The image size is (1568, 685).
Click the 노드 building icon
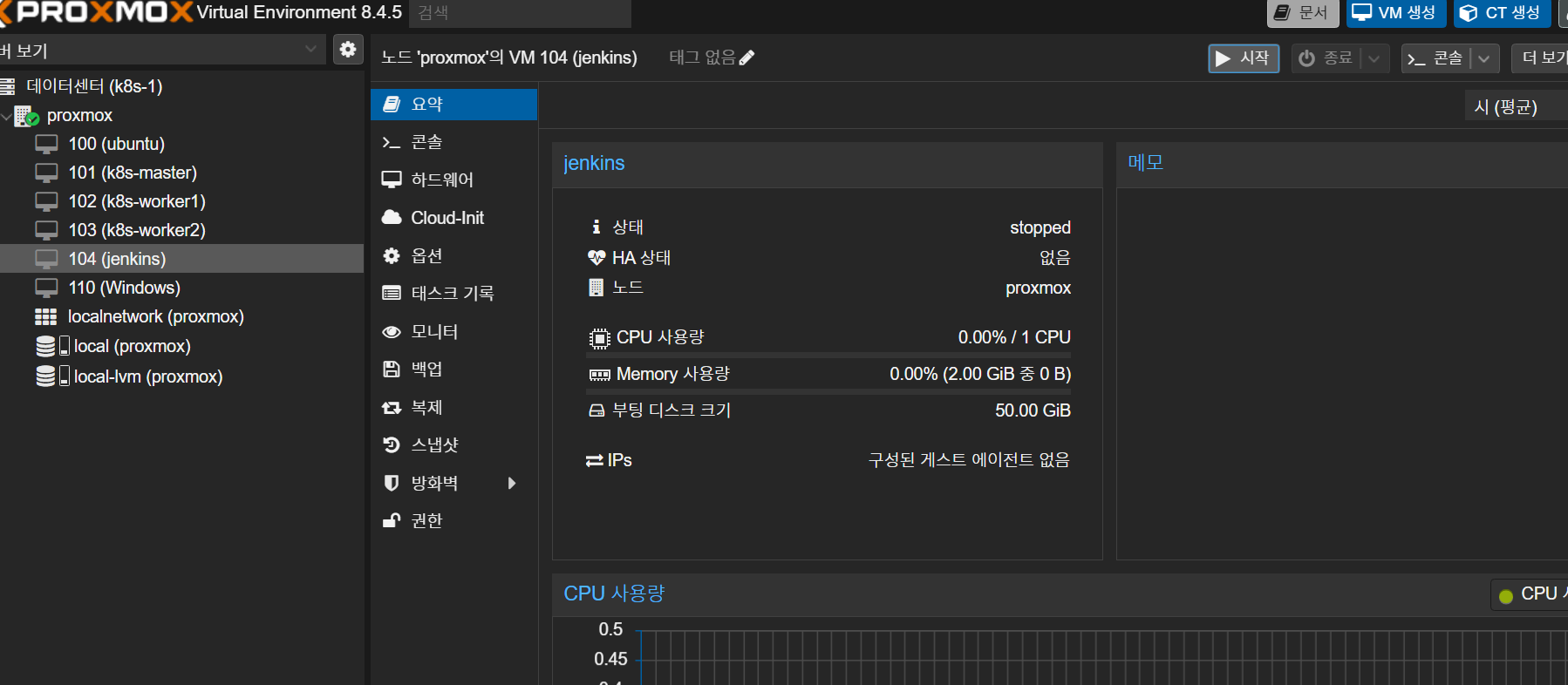[x=597, y=288]
